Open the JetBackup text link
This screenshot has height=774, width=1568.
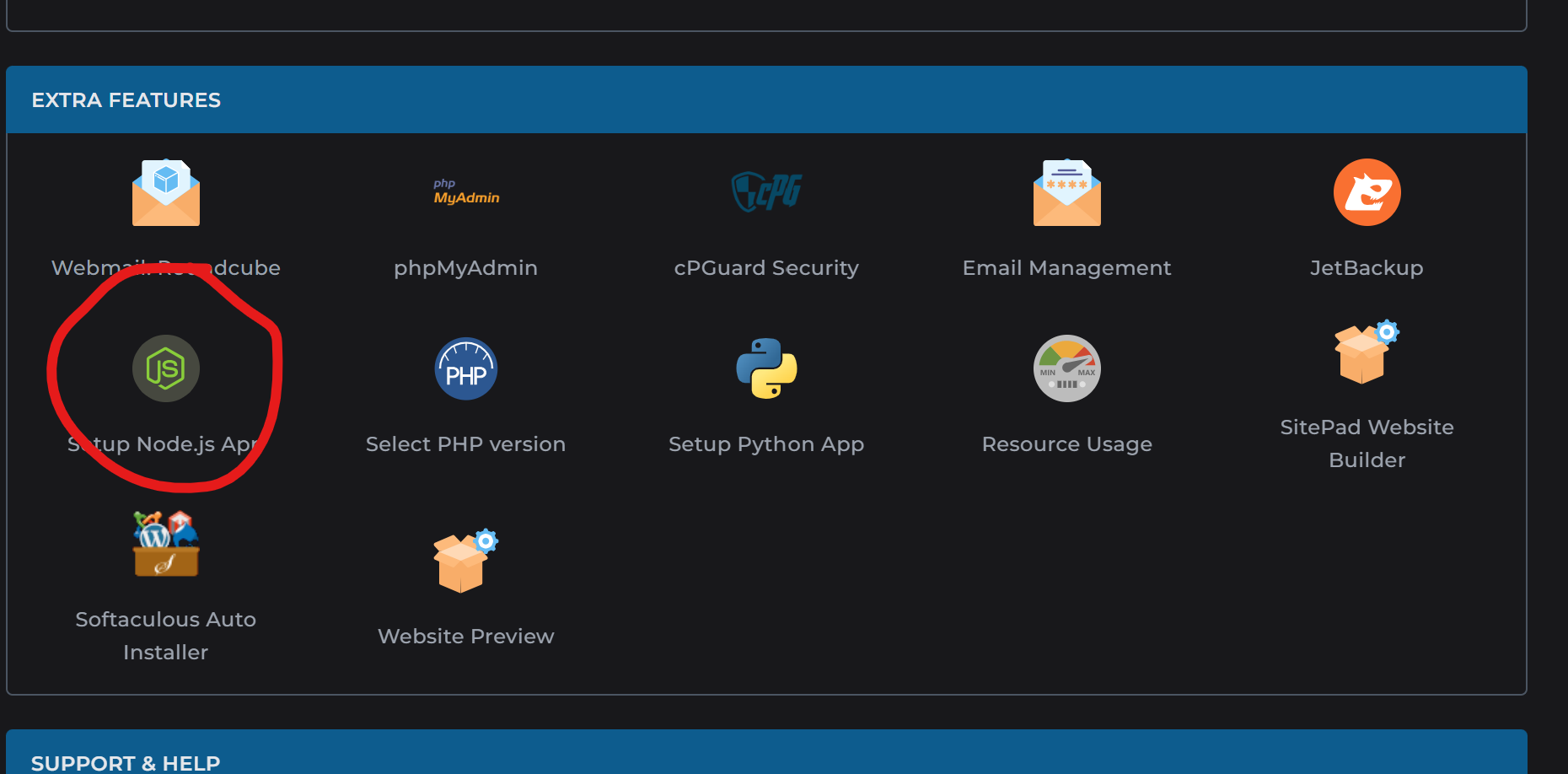coord(1367,268)
